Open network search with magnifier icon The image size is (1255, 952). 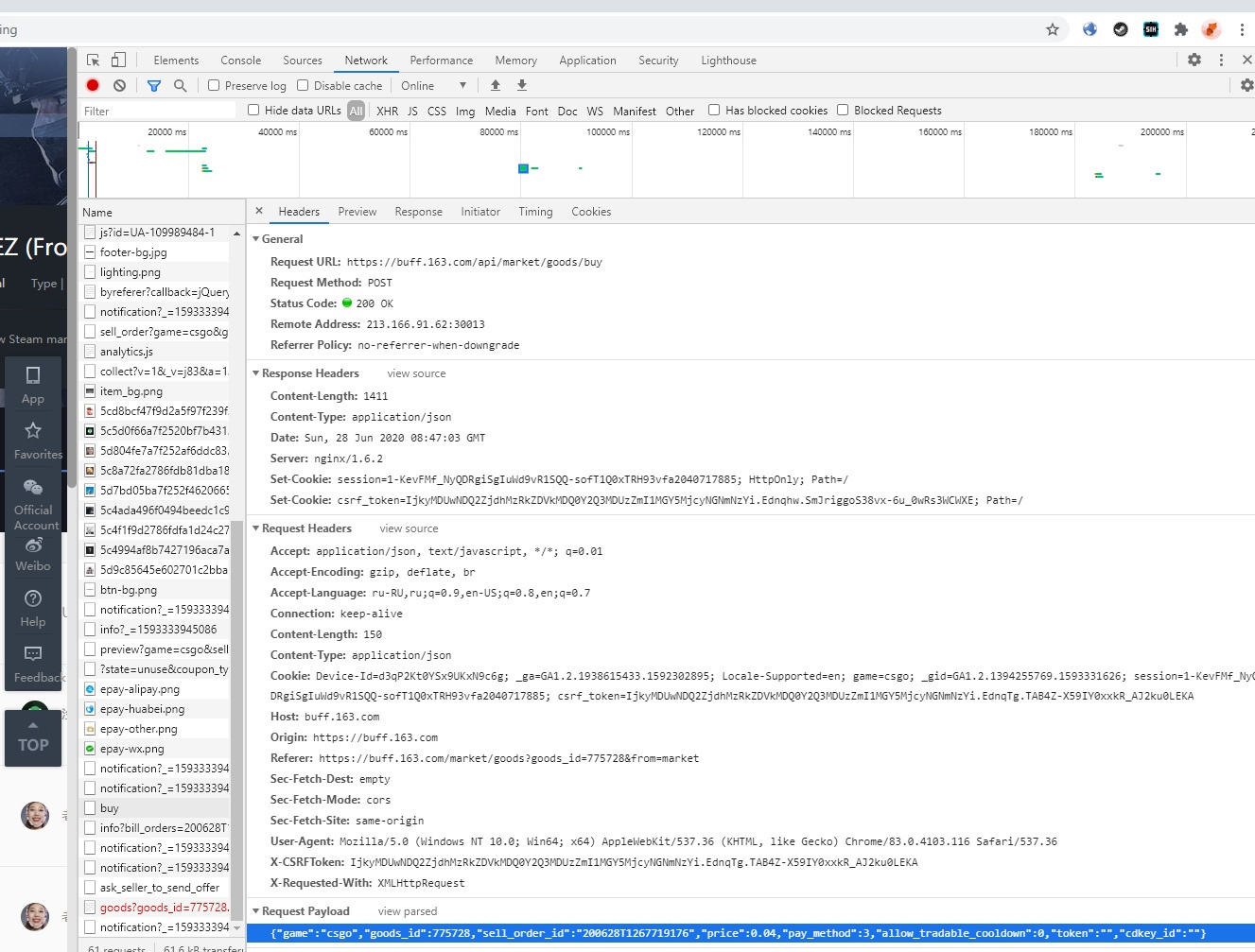click(180, 85)
